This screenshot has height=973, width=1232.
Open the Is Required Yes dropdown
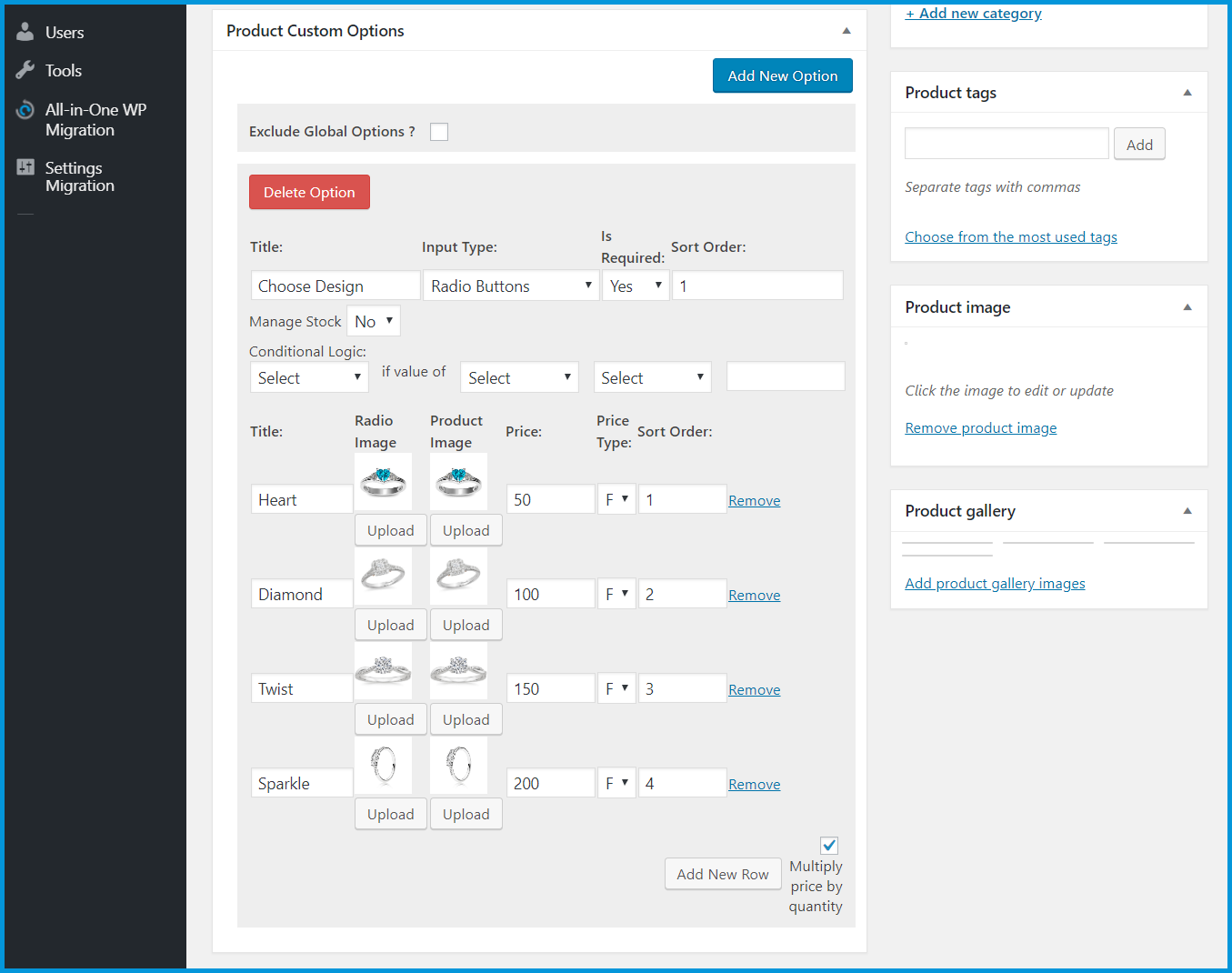tap(636, 286)
